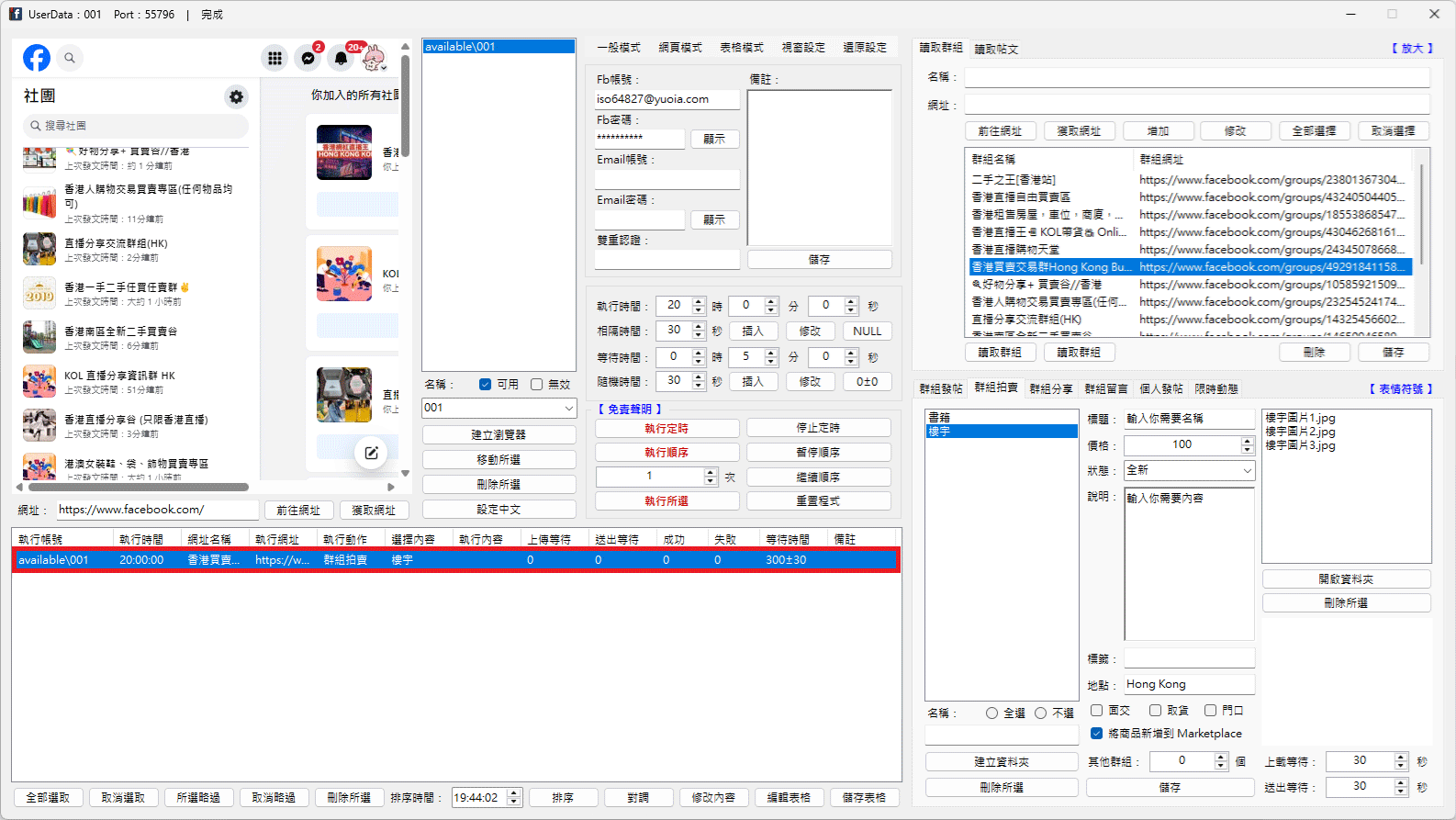Click the floating compose pencil icon
The height and width of the screenshot is (820, 1456).
(x=371, y=453)
